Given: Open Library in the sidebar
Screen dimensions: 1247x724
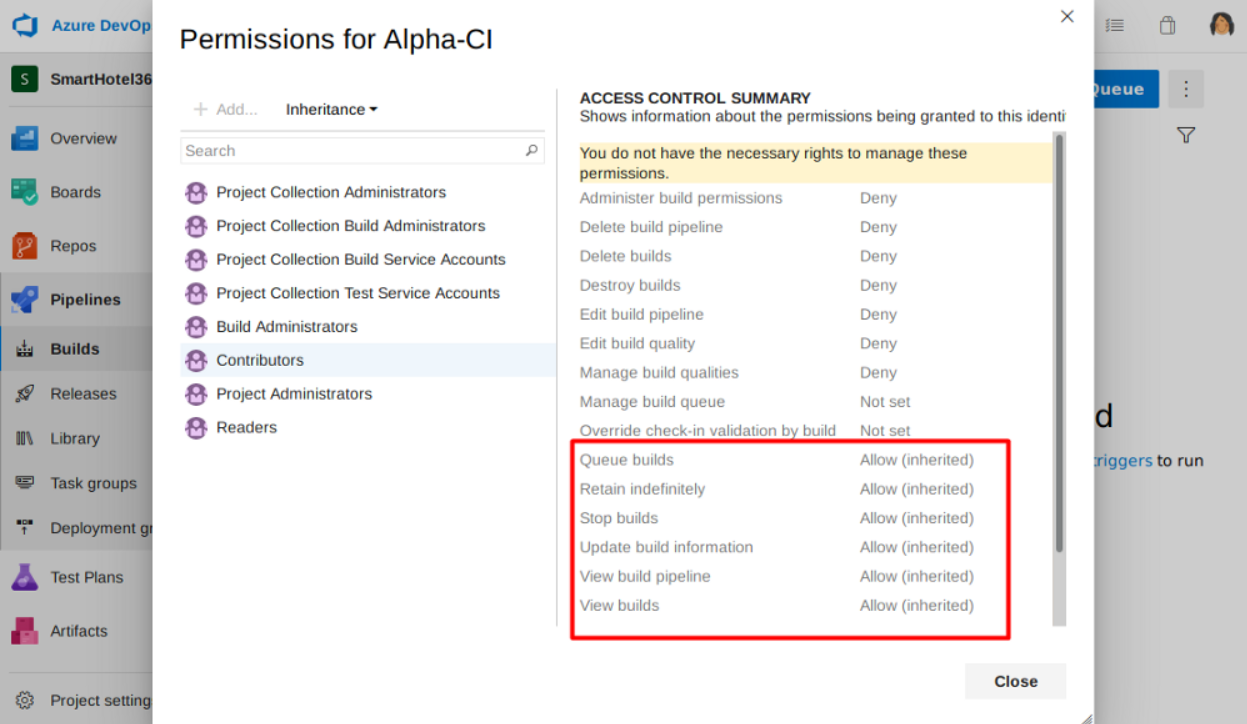Looking at the screenshot, I should coord(75,438).
